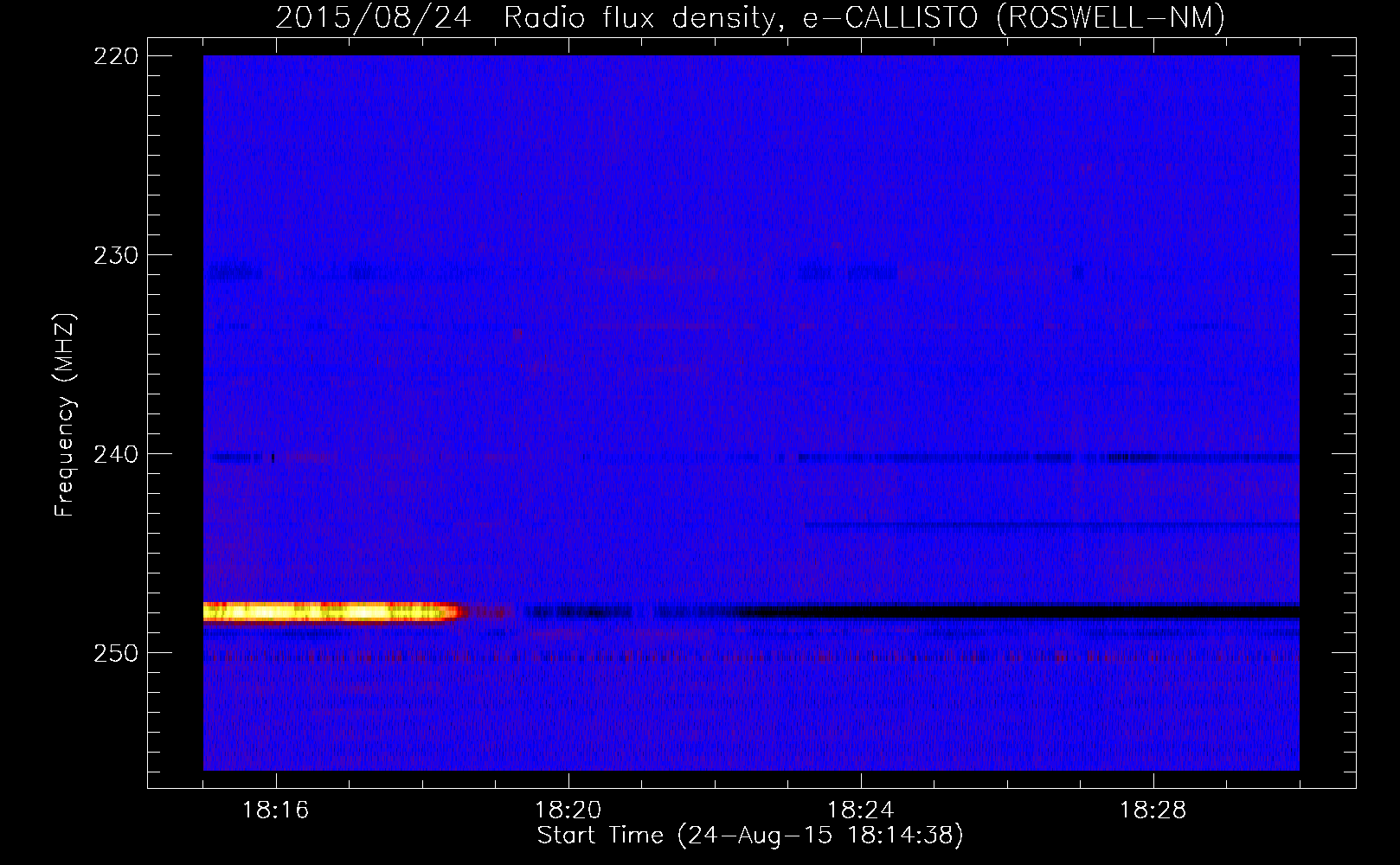Click the 18:24 time tick label

860,811
